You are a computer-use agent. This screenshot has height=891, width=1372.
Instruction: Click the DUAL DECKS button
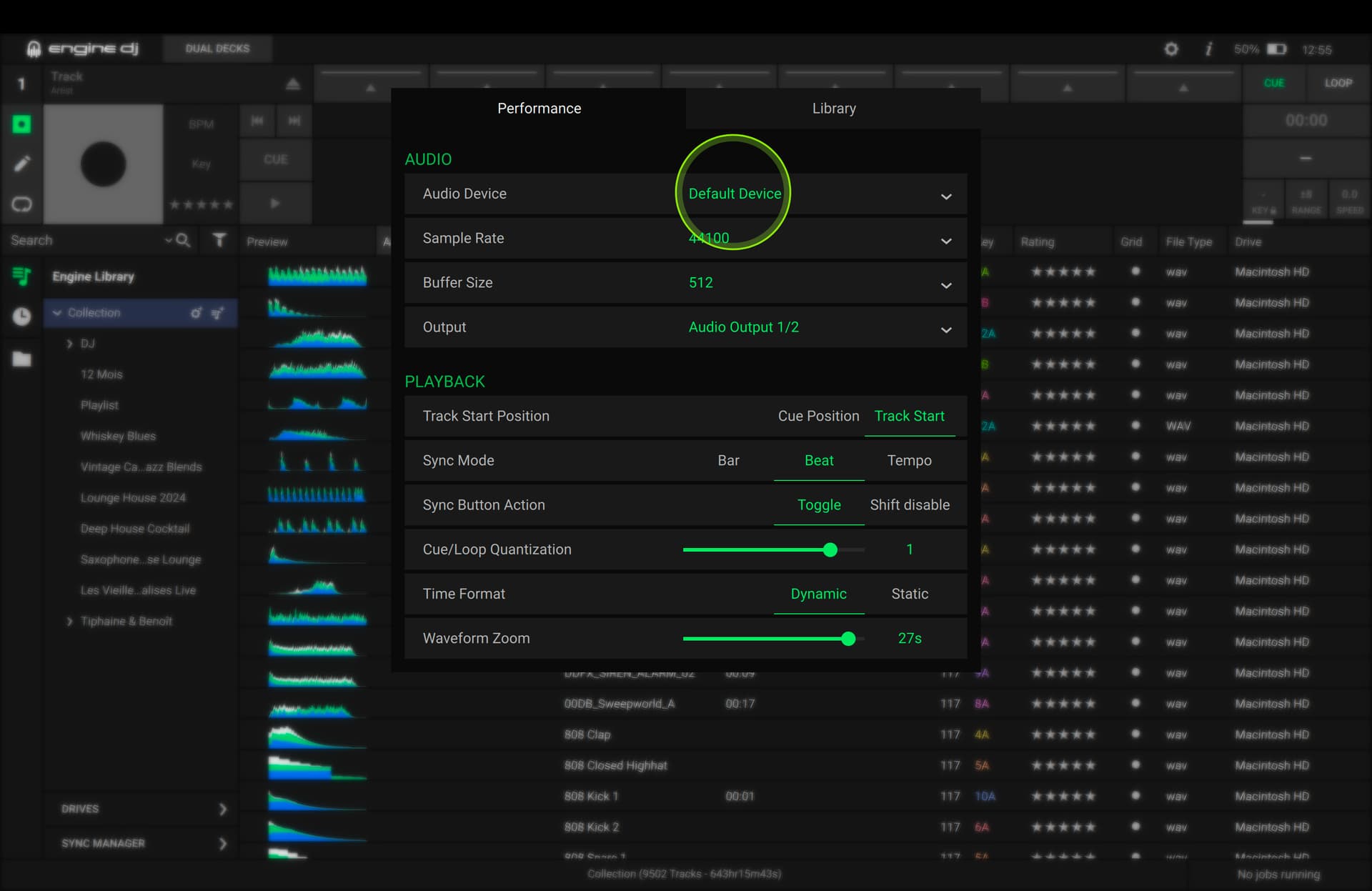(217, 49)
